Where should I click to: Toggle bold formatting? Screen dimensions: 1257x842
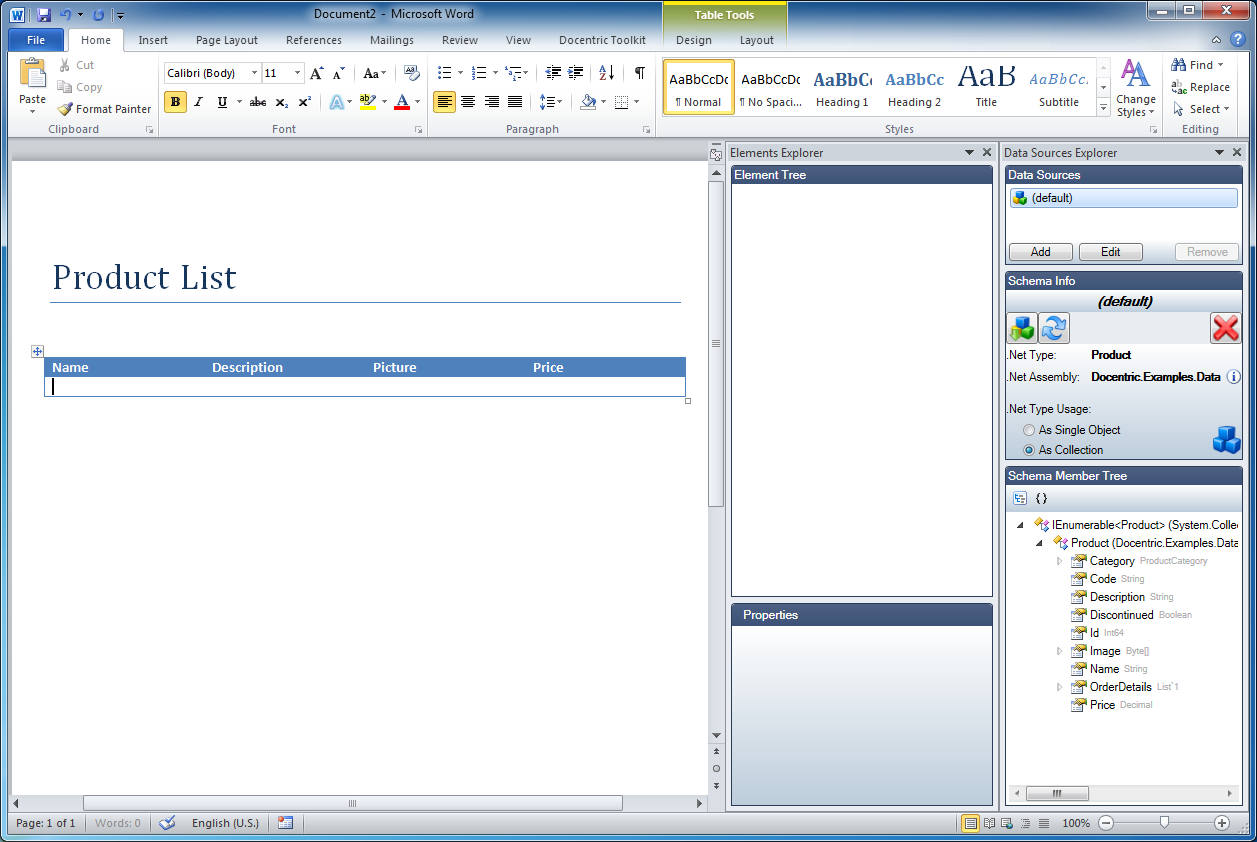click(175, 102)
